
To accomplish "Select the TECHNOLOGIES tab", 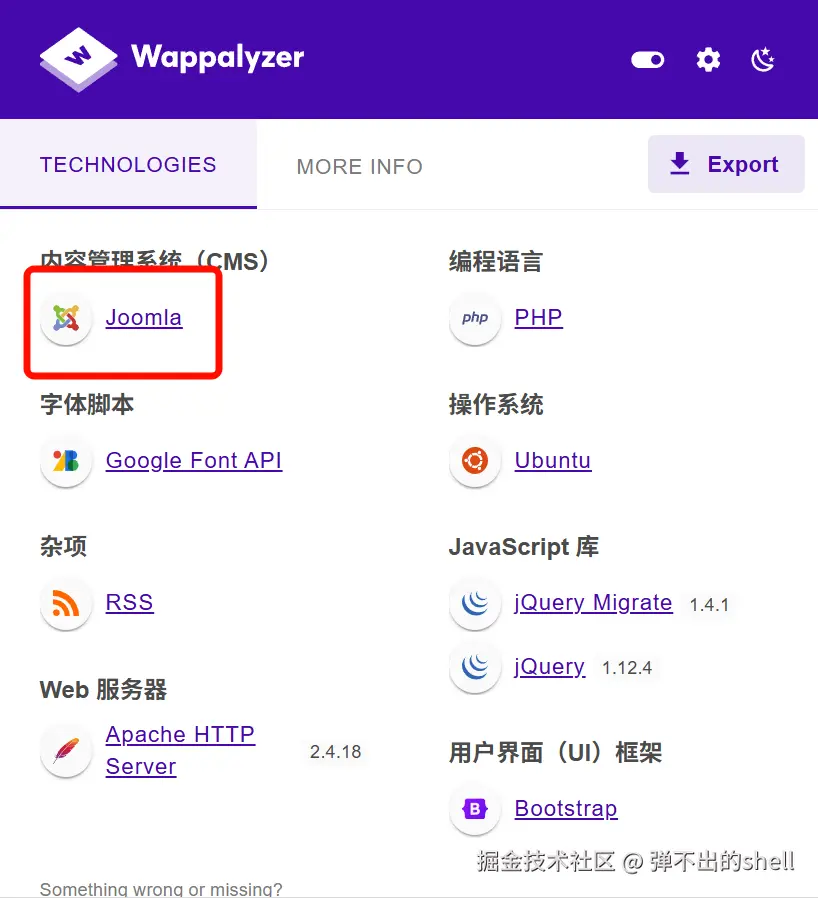I will click(128, 165).
